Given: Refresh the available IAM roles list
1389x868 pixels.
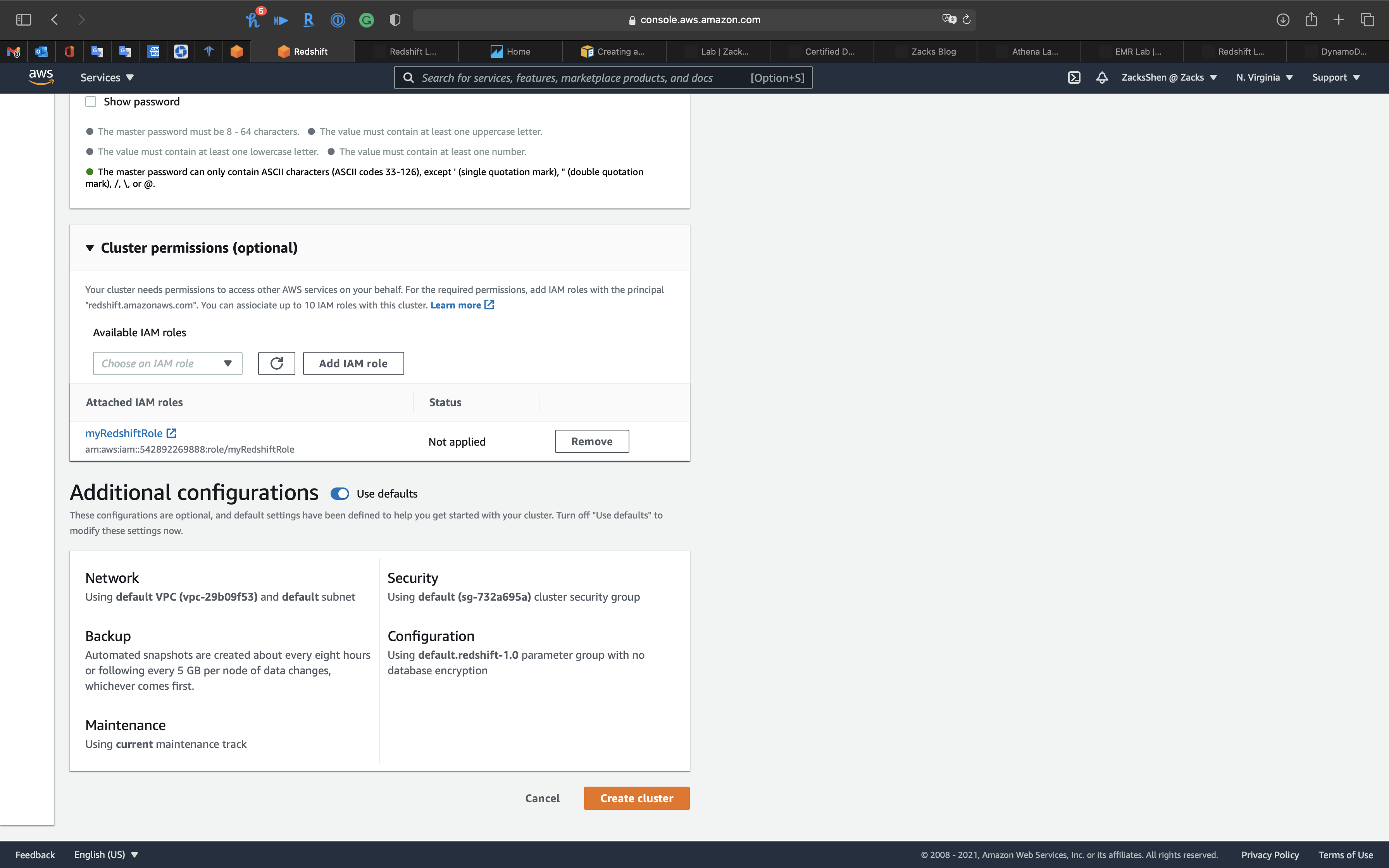Looking at the screenshot, I should (276, 363).
